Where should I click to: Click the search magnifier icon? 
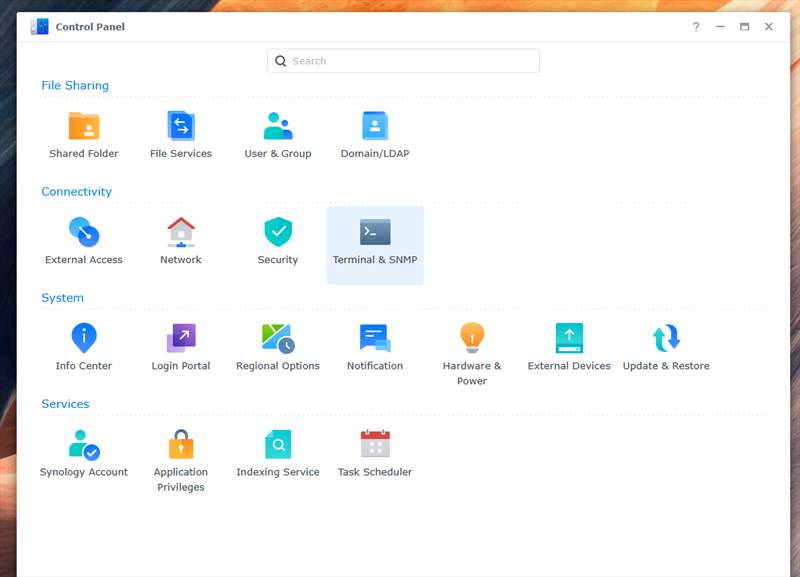(x=280, y=61)
